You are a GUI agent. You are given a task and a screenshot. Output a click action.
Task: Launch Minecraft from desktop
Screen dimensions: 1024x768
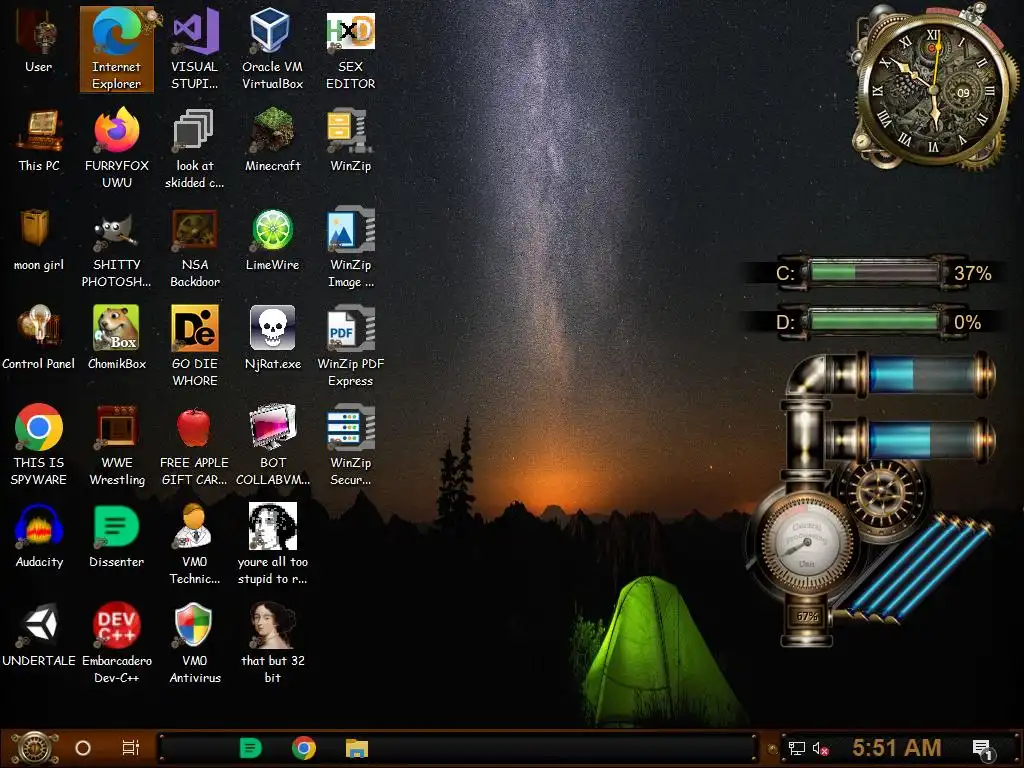pos(272,141)
